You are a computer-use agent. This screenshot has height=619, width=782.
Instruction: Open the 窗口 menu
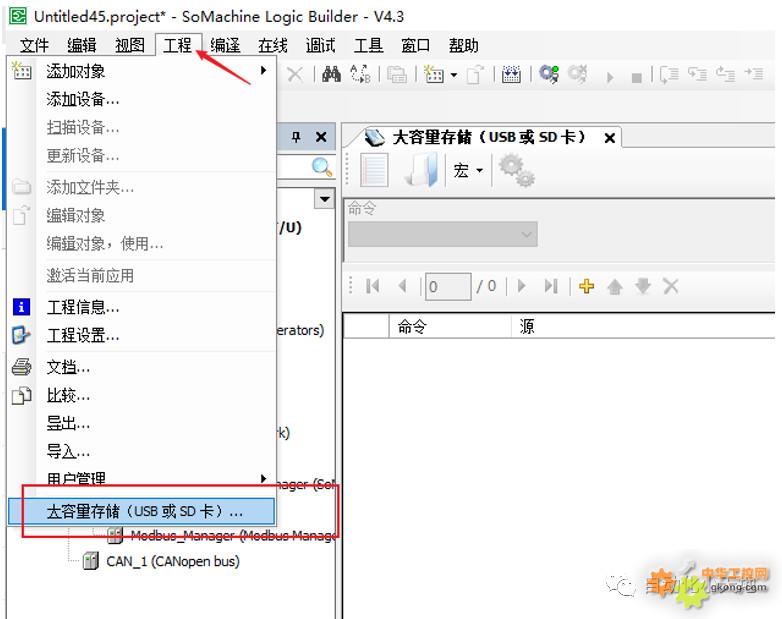pyautogui.click(x=415, y=45)
